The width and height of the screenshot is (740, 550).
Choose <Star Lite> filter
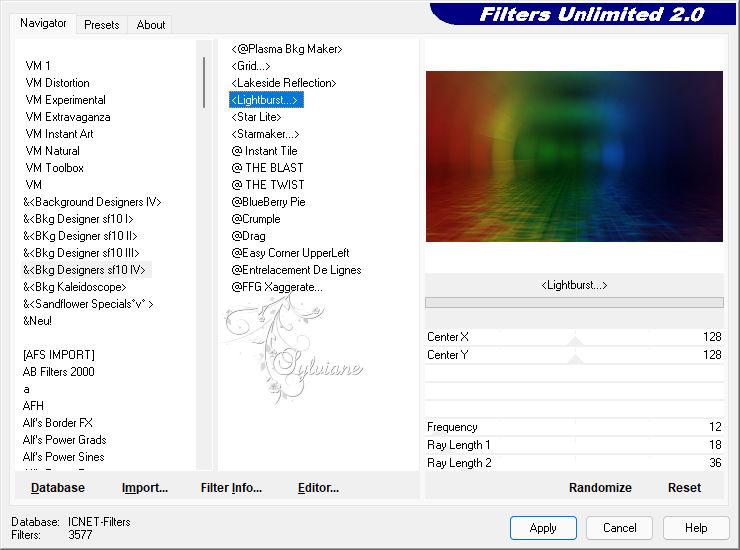click(x=256, y=117)
